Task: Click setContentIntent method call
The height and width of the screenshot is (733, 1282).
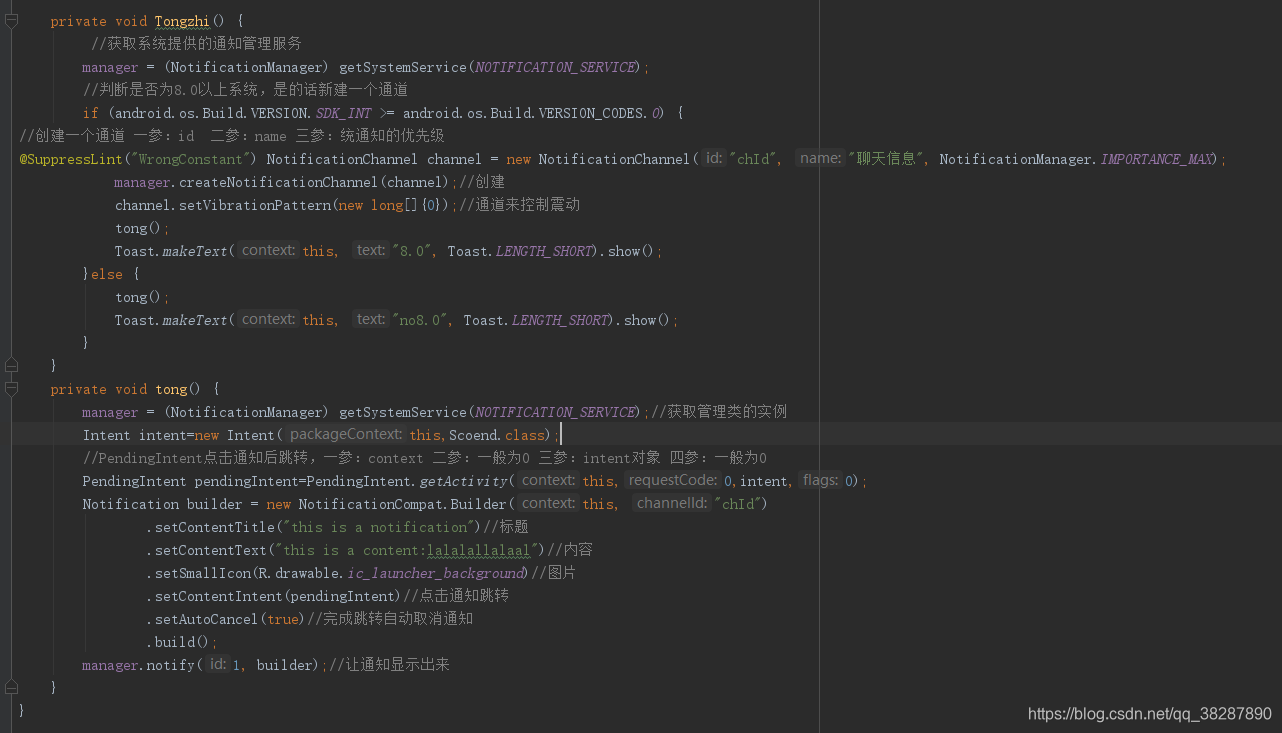Action: click(x=218, y=596)
